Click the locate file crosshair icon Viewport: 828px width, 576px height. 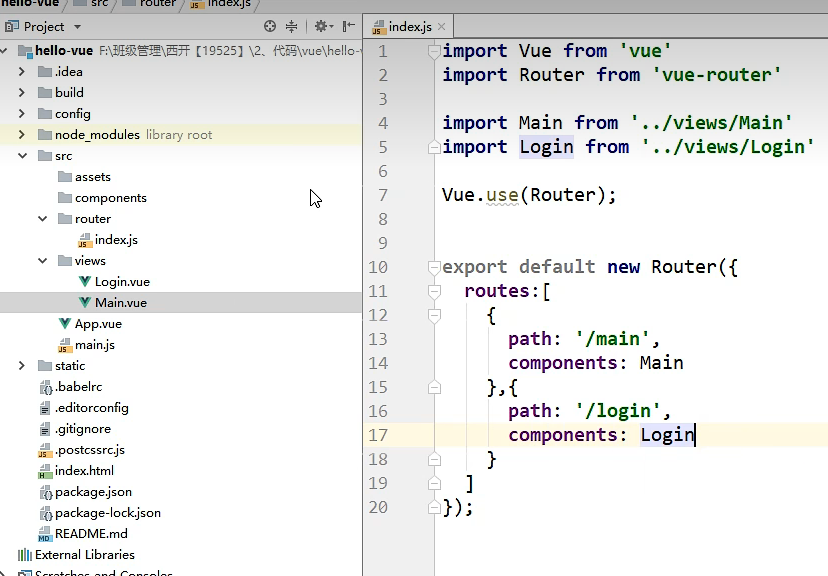[x=270, y=26]
